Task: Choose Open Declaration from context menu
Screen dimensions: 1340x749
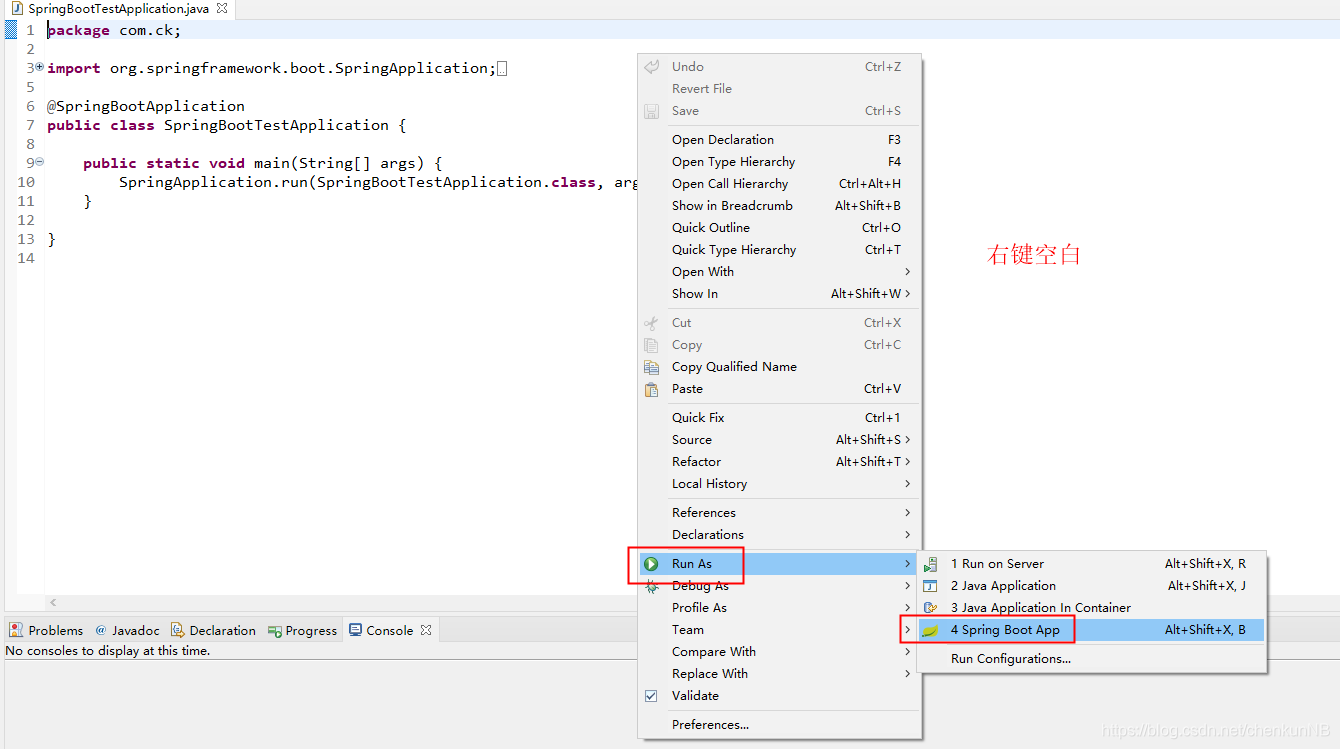Action: pos(780,140)
